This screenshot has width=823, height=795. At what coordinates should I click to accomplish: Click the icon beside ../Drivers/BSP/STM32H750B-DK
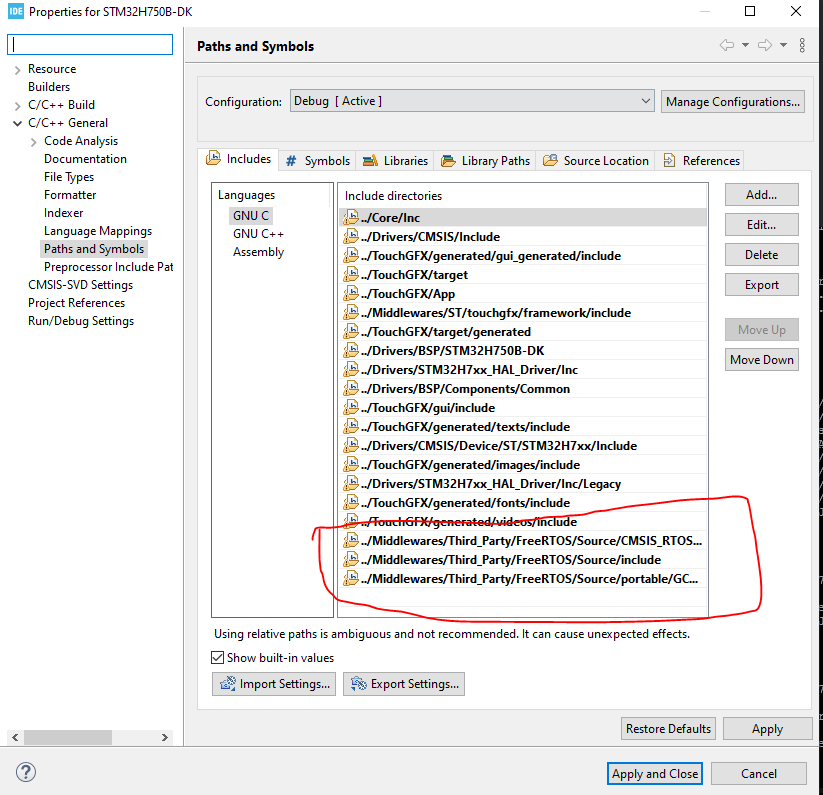point(351,350)
